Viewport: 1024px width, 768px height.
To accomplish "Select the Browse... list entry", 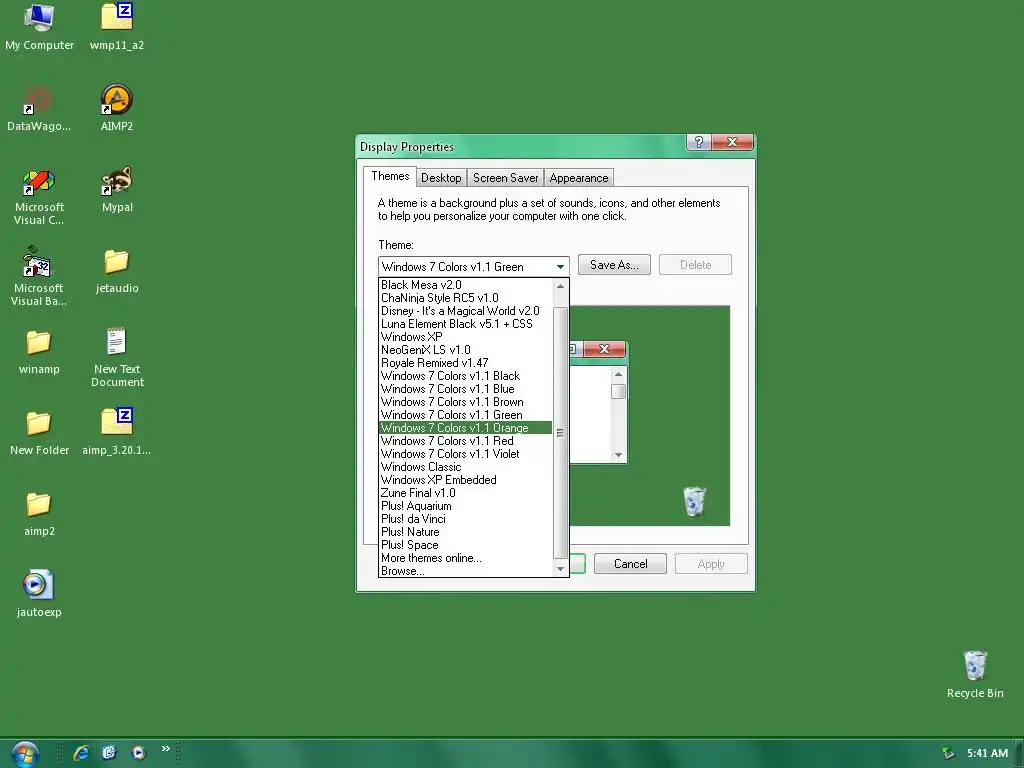I will click(465, 571).
